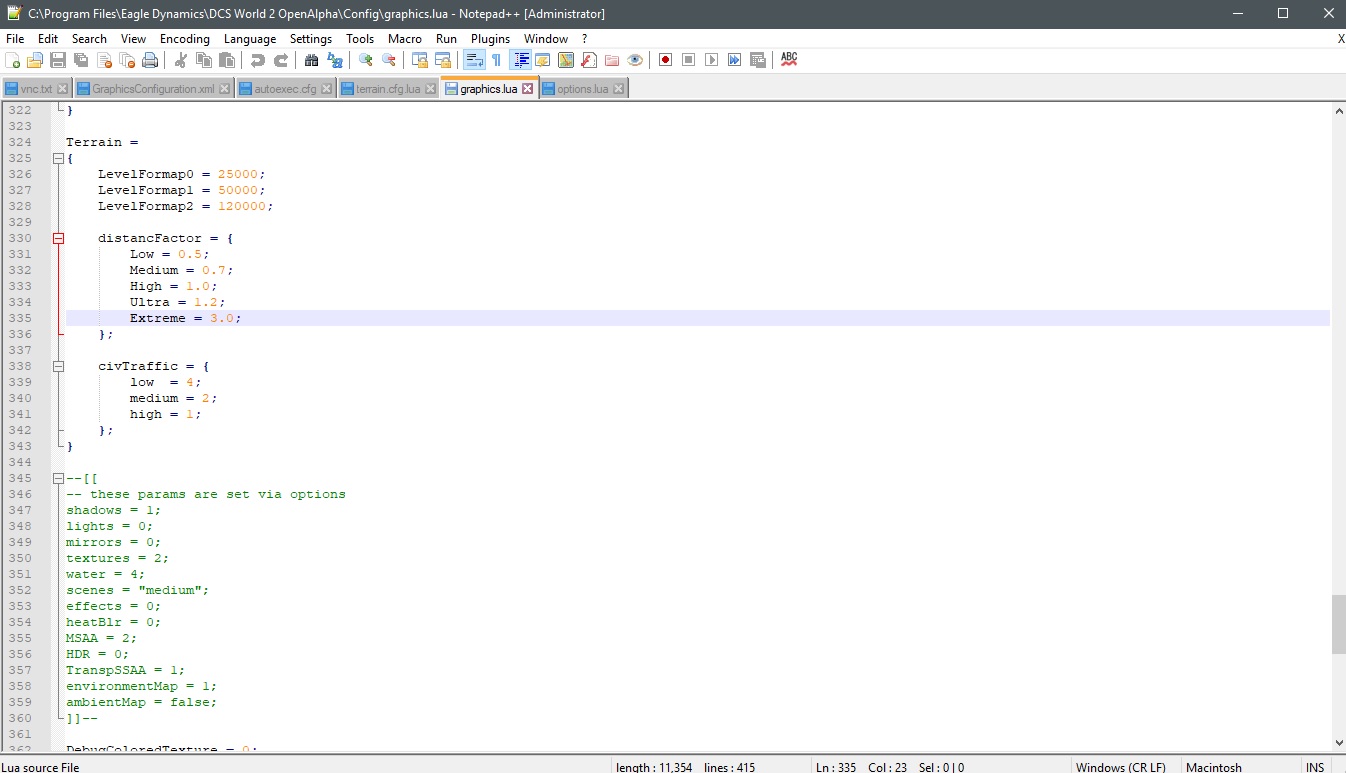The image size is (1346, 773).
Task: Toggle show all characters
Action: (x=497, y=60)
